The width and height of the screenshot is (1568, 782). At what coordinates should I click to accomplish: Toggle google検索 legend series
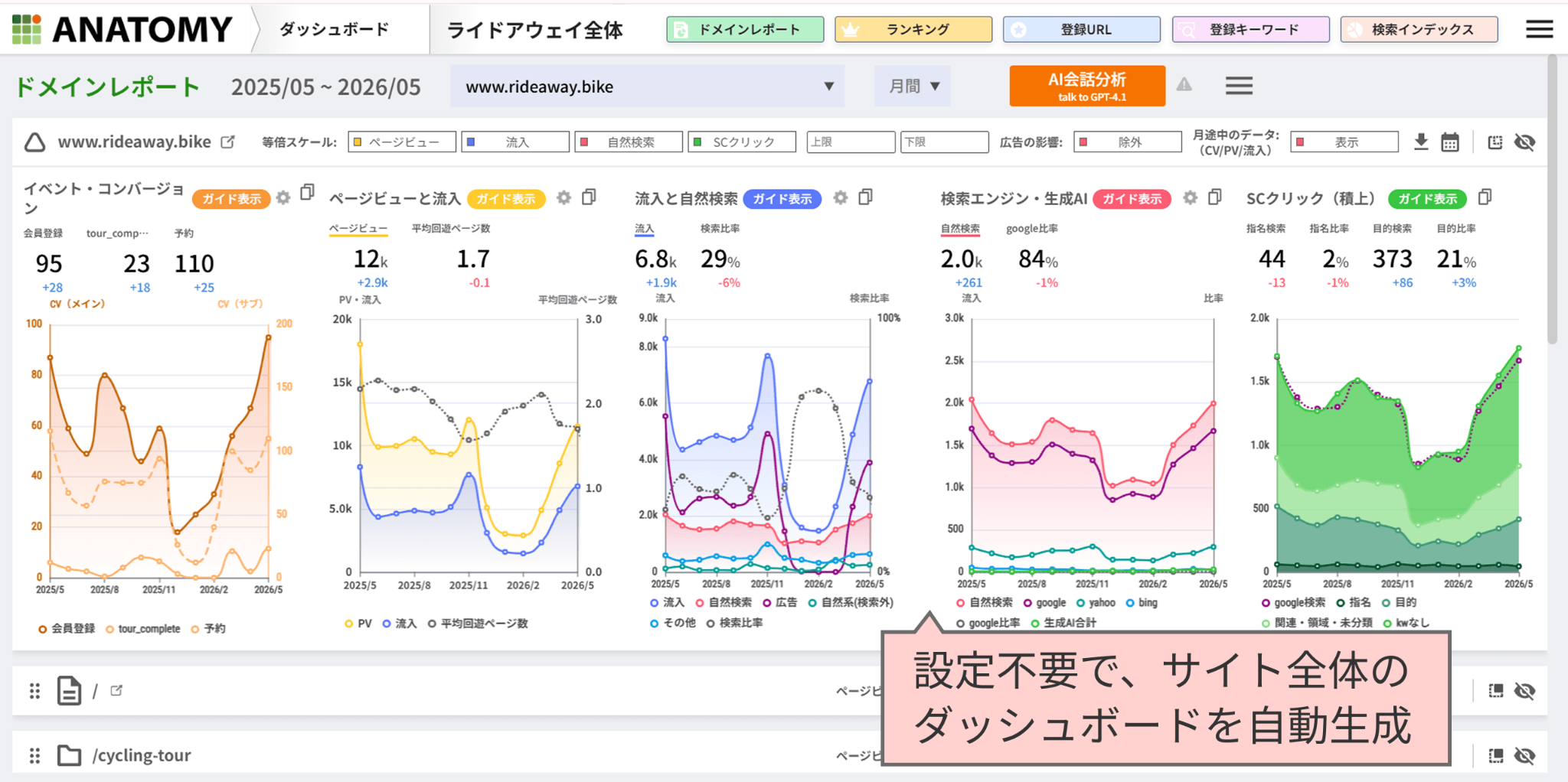(x=1293, y=603)
